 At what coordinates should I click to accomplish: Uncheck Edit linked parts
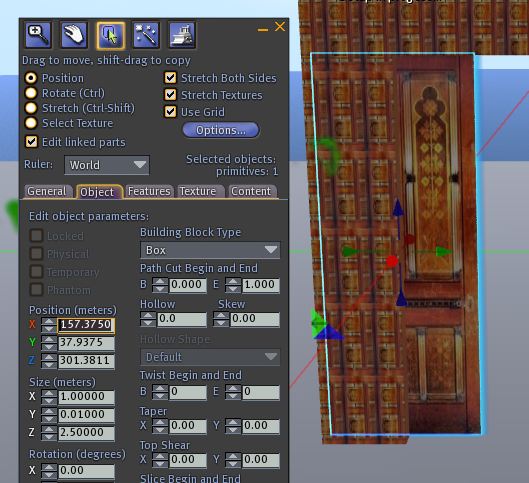tap(31, 142)
